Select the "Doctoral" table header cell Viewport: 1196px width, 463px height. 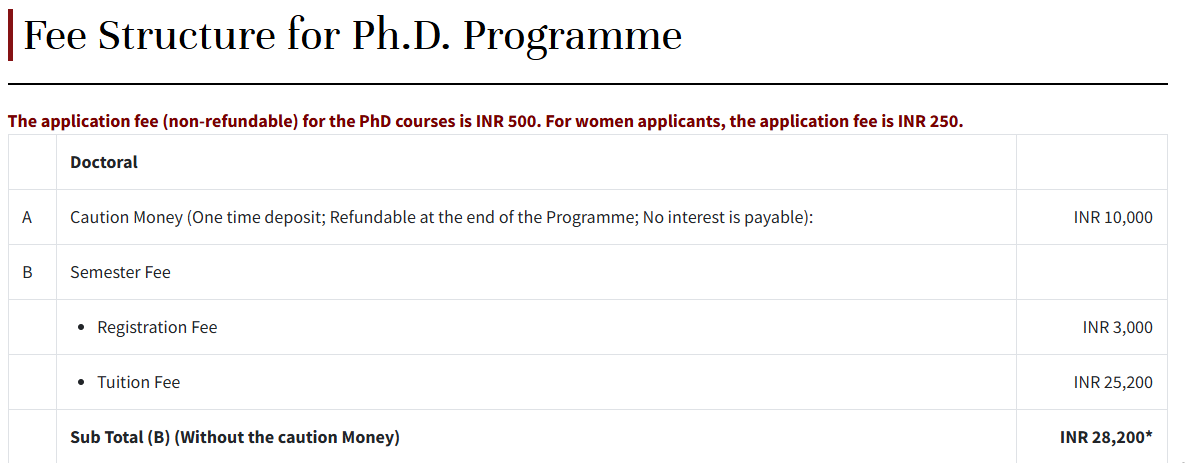[104, 162]
